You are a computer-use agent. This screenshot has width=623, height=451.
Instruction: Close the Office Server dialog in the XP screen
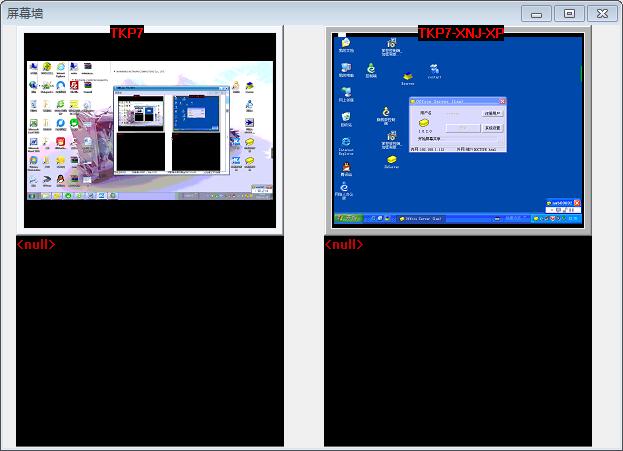point(502,101)
